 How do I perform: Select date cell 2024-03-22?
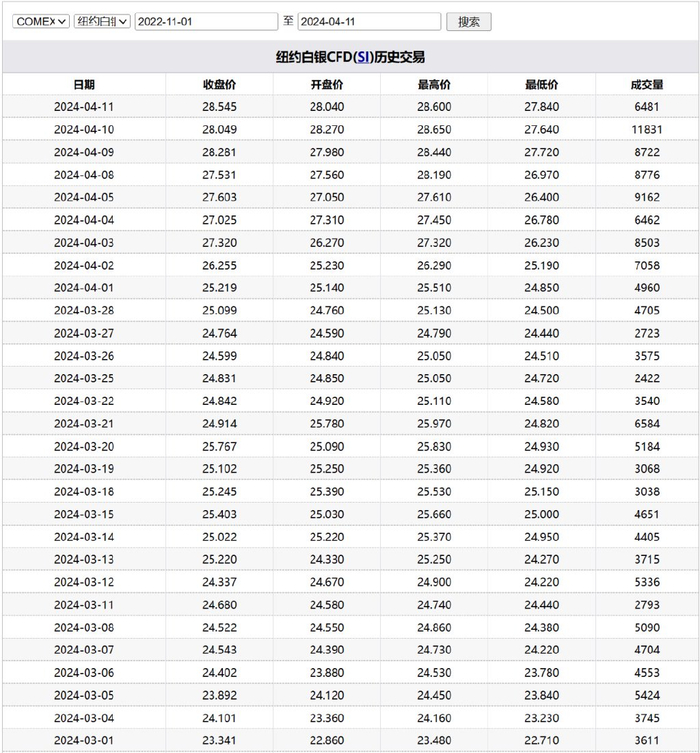(x=84, y=401)
